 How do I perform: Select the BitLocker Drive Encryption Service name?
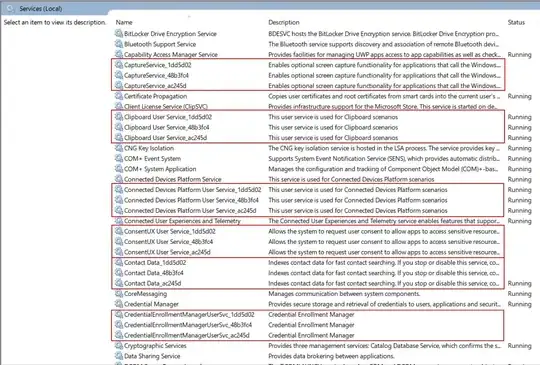tap(170, 34)
